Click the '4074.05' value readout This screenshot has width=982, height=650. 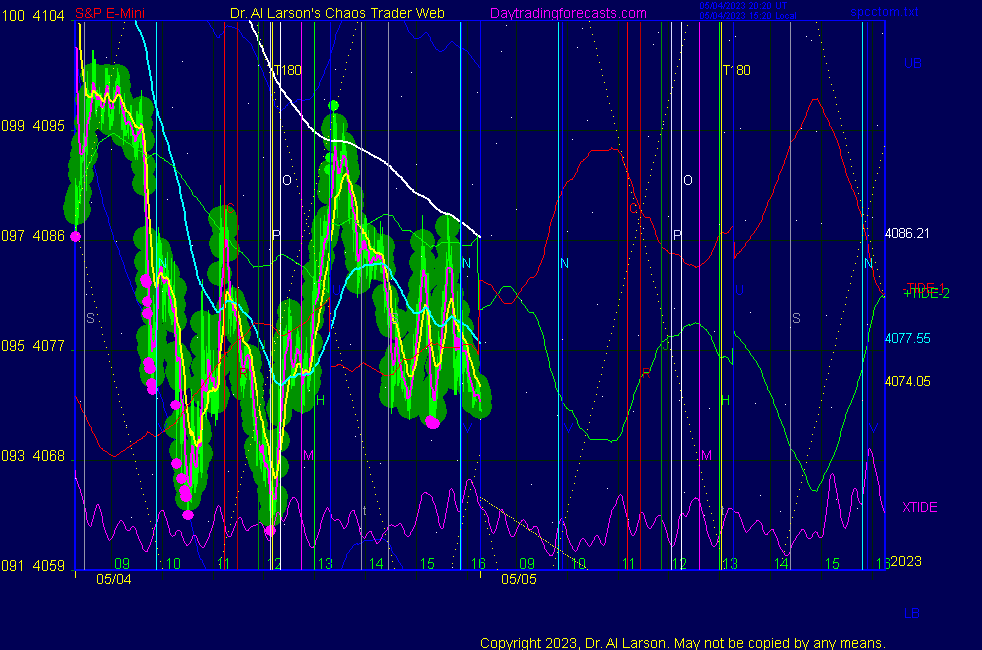907,381
